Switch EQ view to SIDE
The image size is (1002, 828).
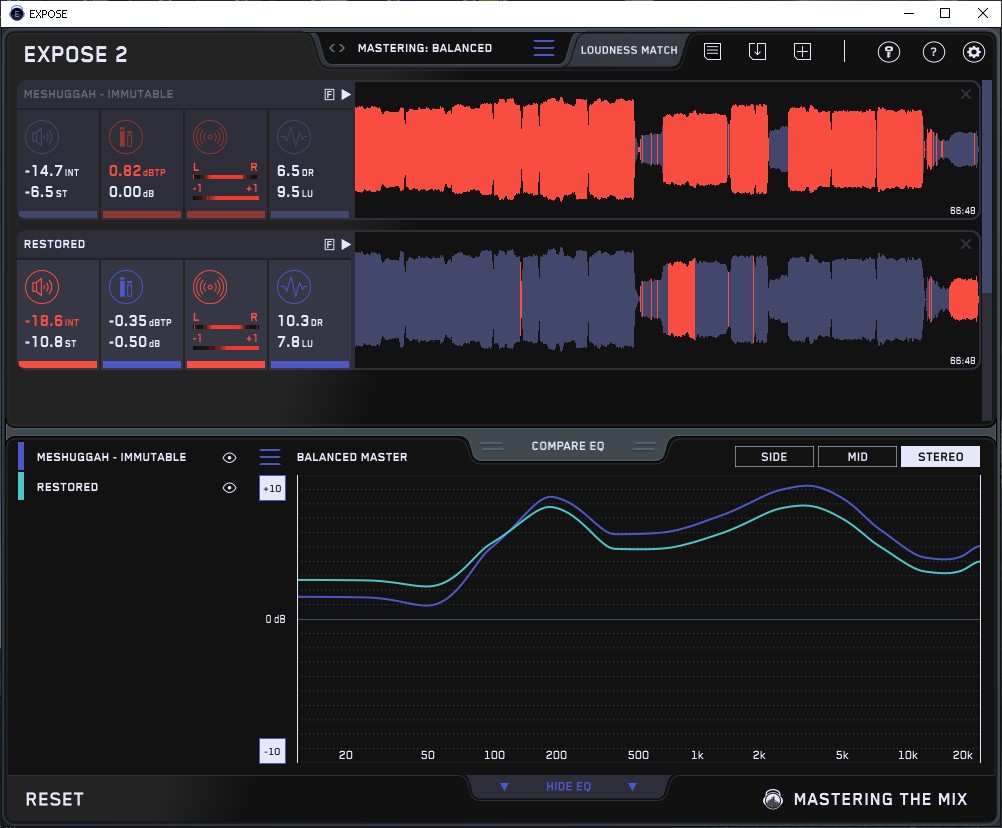(x=775, y=457)
